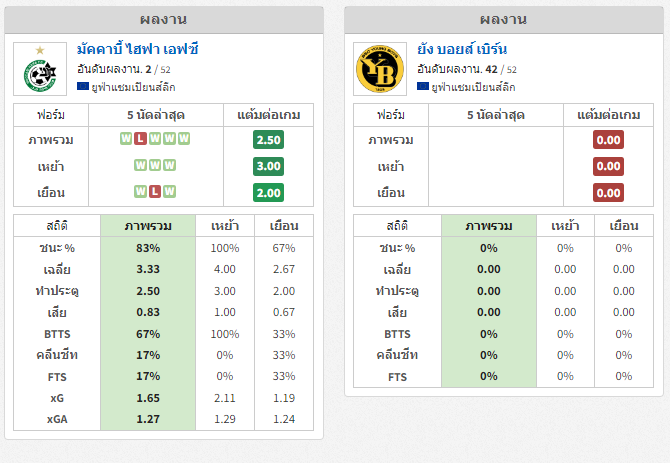Click the xGA row label in Maccabi table
The image size is (670, 463).
[57, 419]
